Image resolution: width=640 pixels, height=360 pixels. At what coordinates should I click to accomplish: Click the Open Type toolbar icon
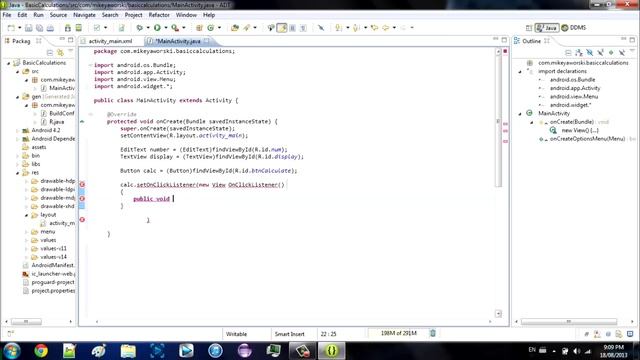click(235, 28)
